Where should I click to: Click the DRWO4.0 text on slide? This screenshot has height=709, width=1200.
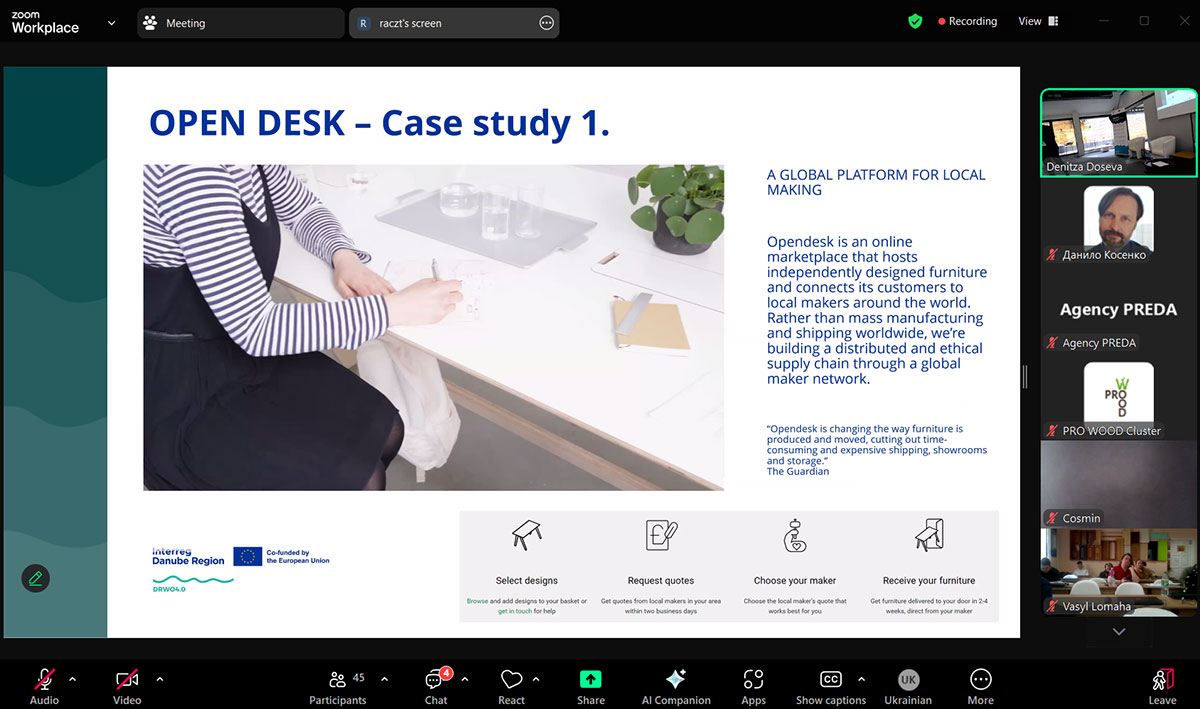click(x=169, y=589)
